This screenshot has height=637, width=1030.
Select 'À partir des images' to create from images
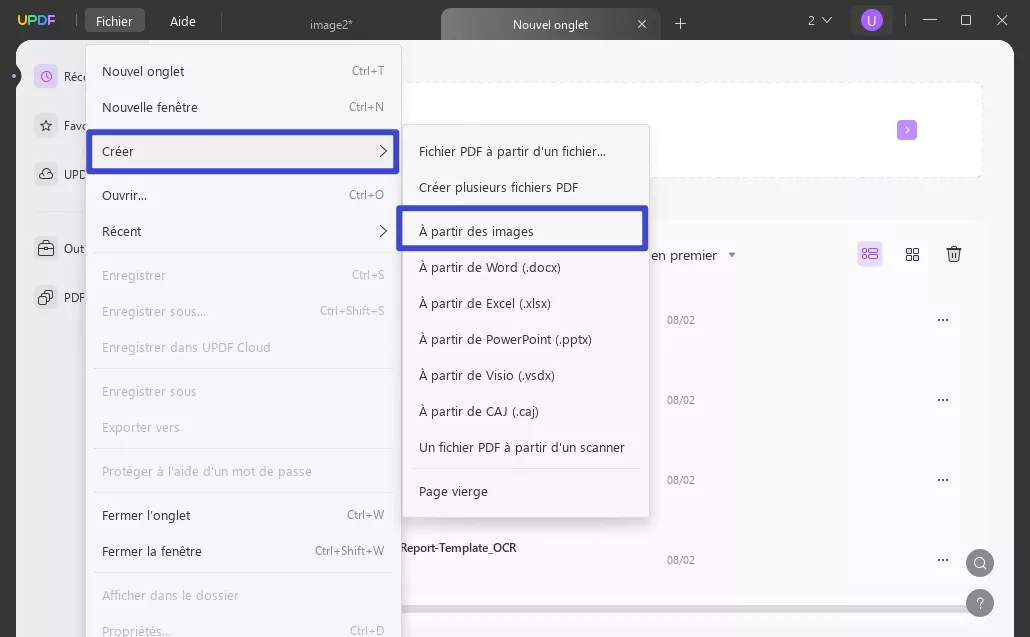point(476,231)
